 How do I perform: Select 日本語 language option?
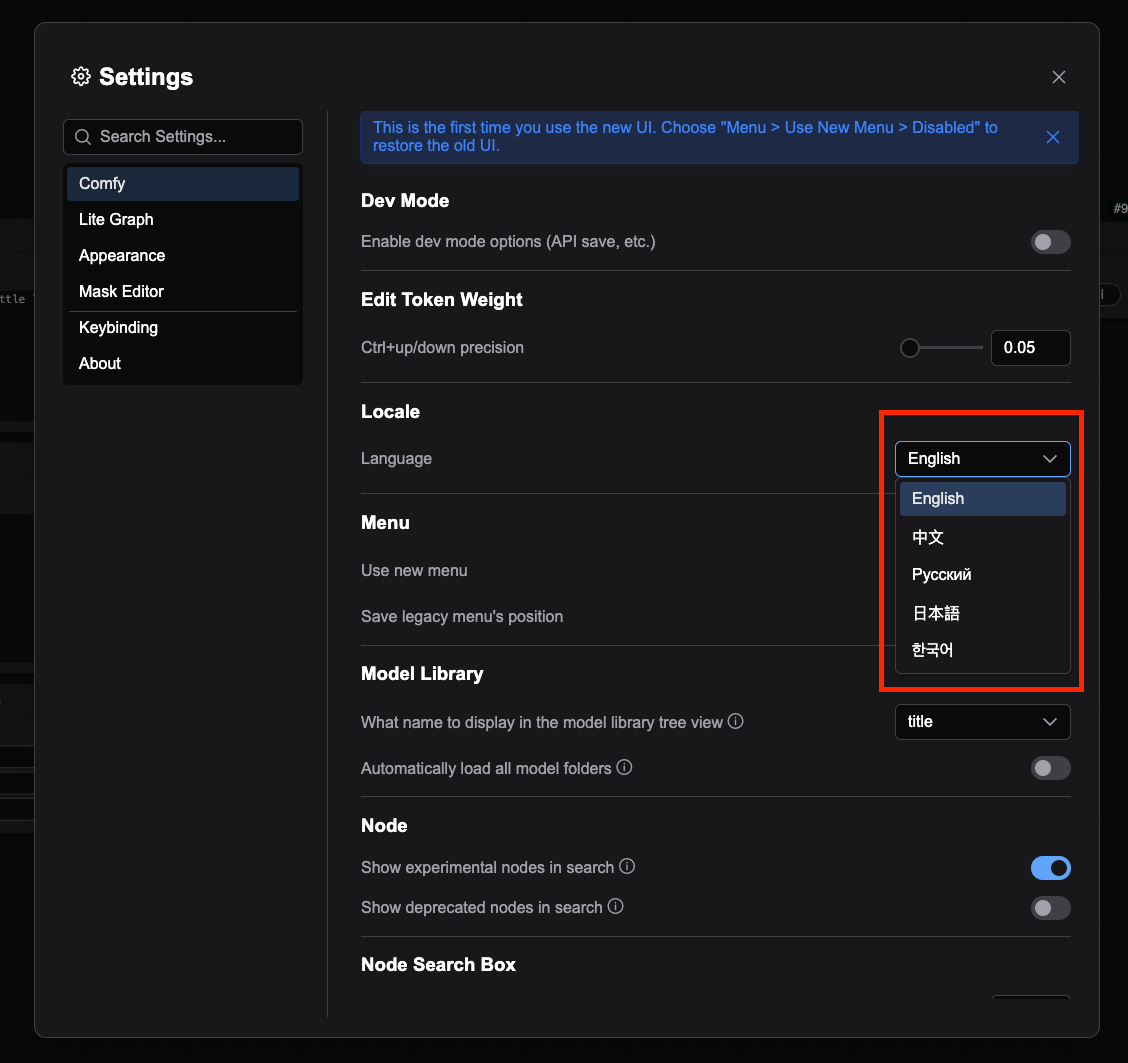(x=935, y=612)
